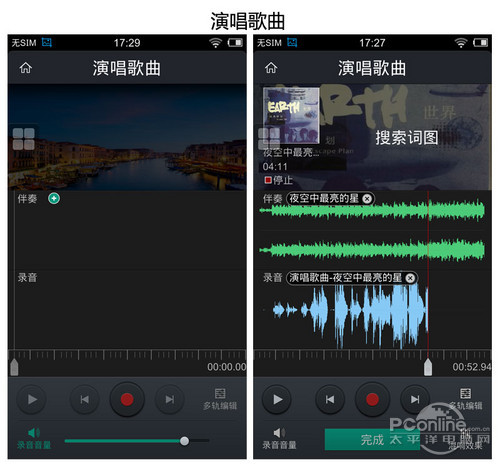The height and width of the screenshot is (465, 500).
Task: Tap the home icon in the right phone header
Action: [x=271, y=68]
